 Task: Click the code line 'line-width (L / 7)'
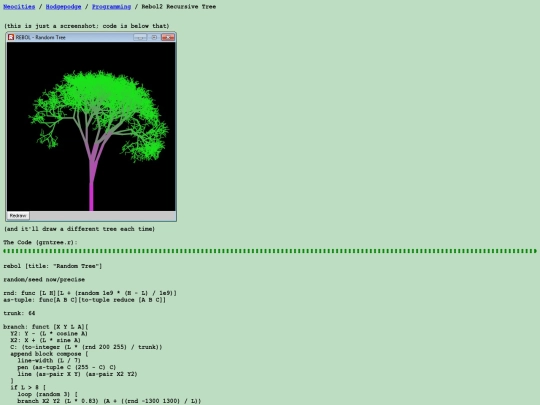point(49,360)
